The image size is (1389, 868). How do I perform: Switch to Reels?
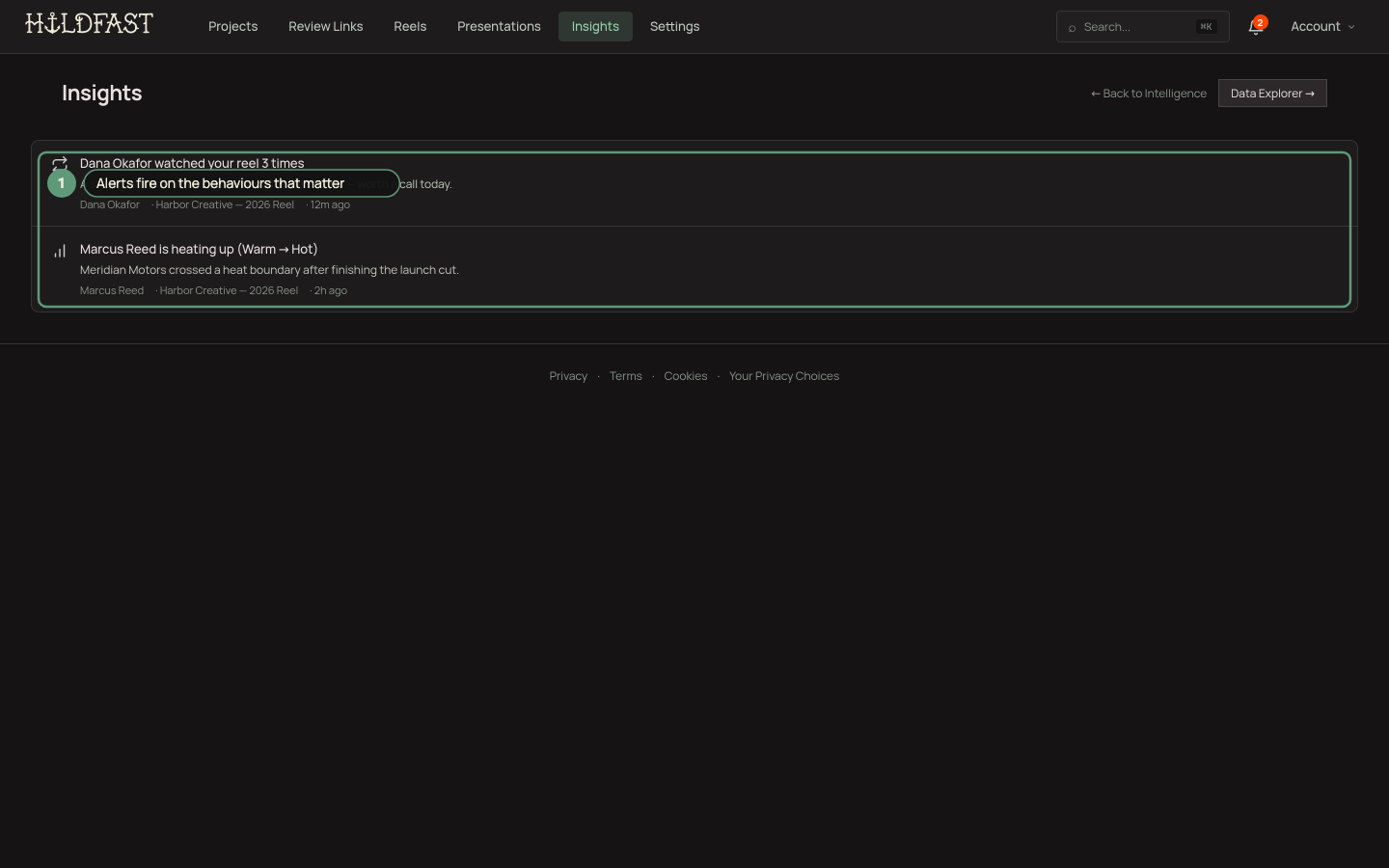[410, 26]
